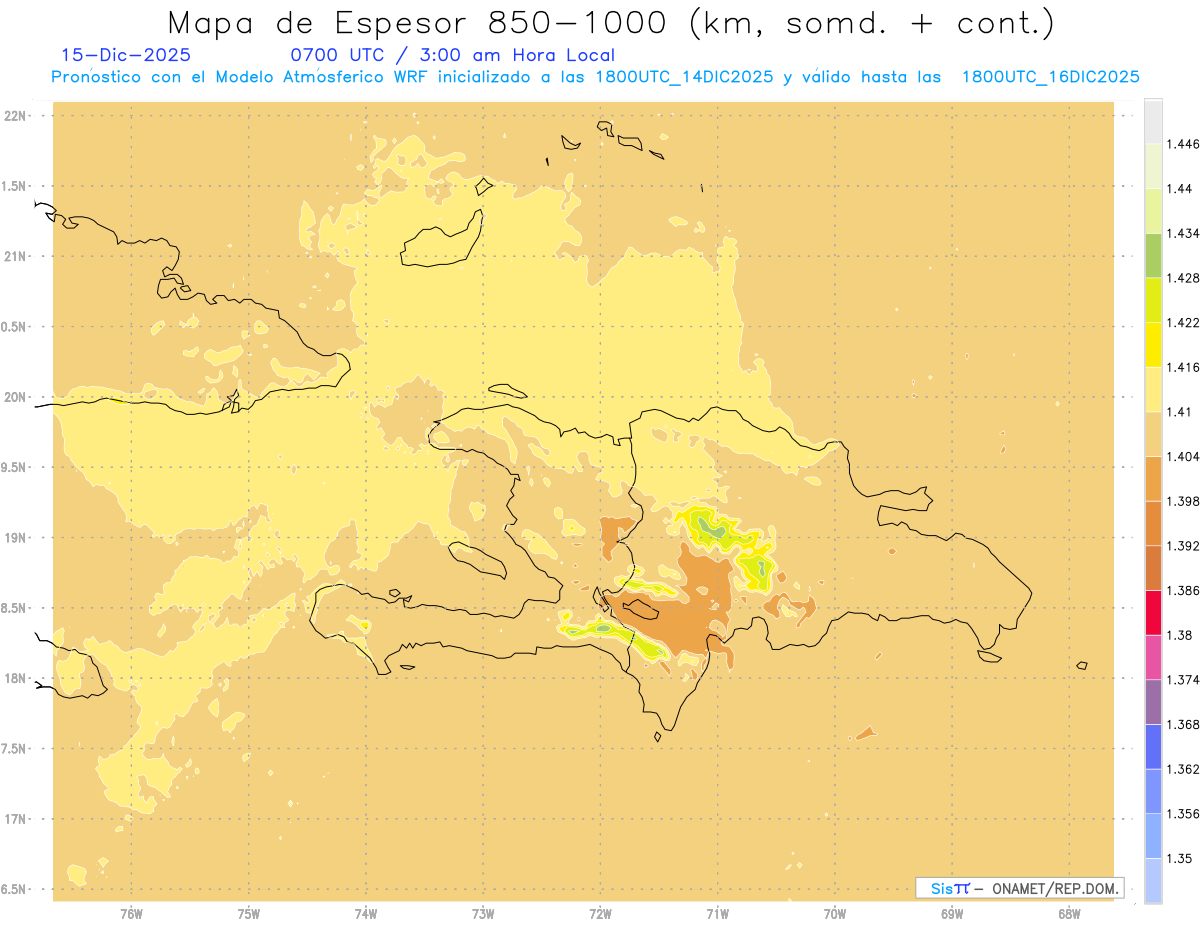Click legend value 1.422

(1183, 322)
